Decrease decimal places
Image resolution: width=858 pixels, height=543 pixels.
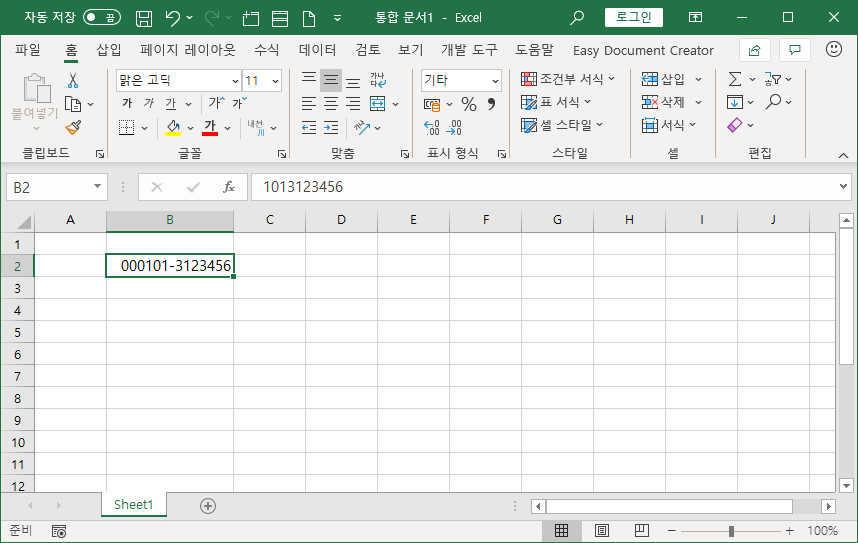click(454, 128)
